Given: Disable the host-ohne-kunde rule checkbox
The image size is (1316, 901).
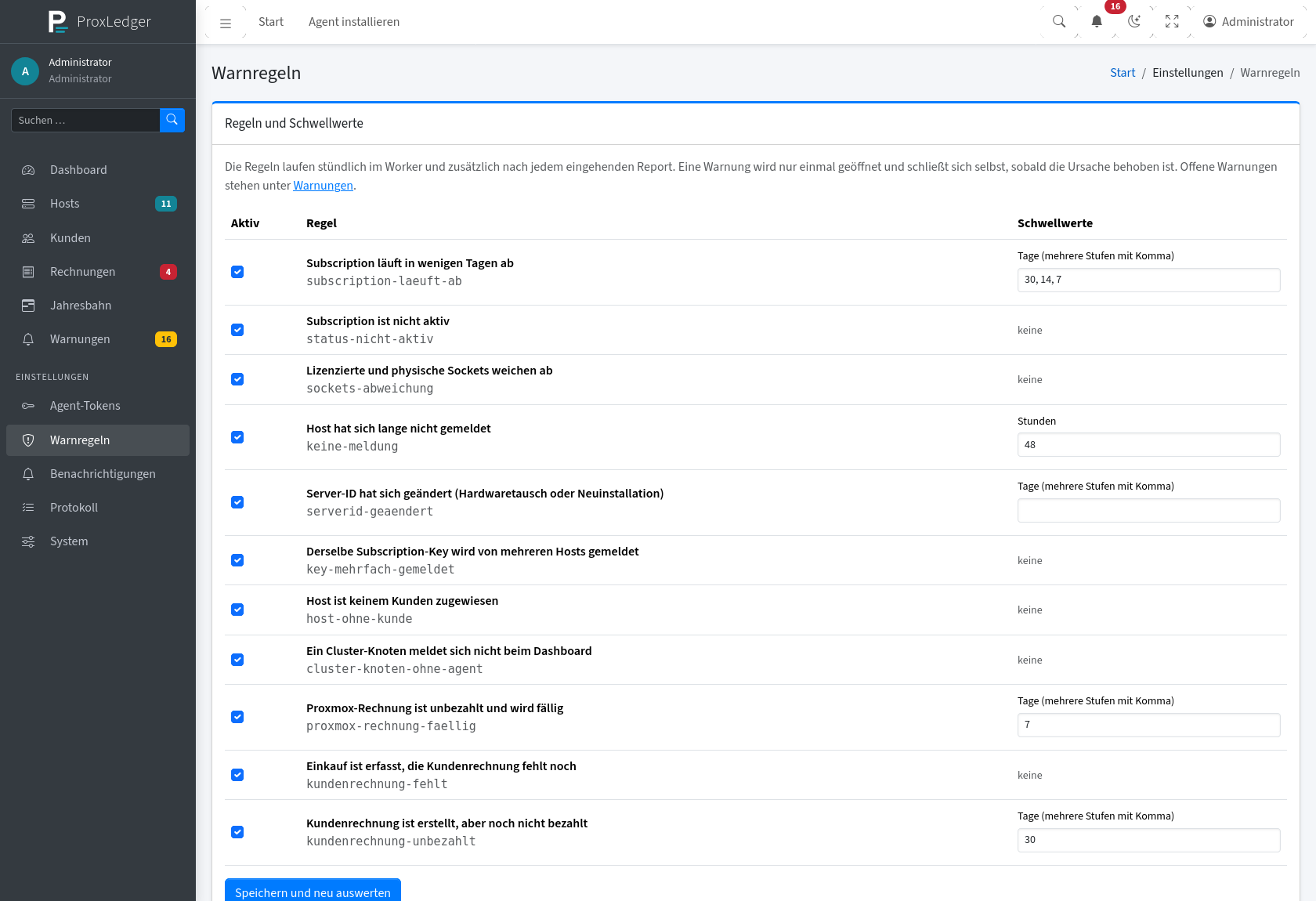Looking at the screenshot, I should click(237, 610).
